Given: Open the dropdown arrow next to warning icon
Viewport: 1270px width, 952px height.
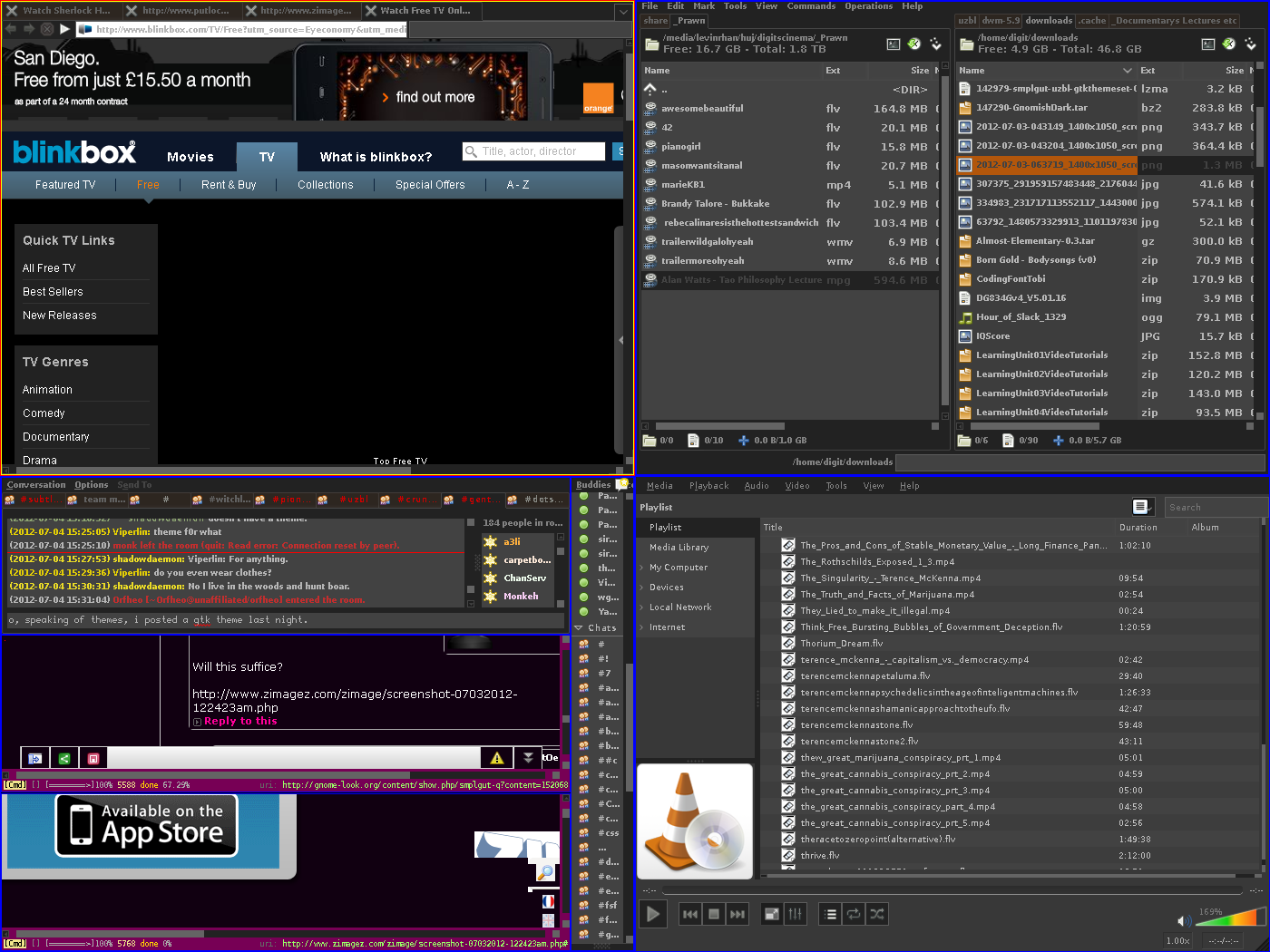Looking at the screenshot, I should [529, 758].
